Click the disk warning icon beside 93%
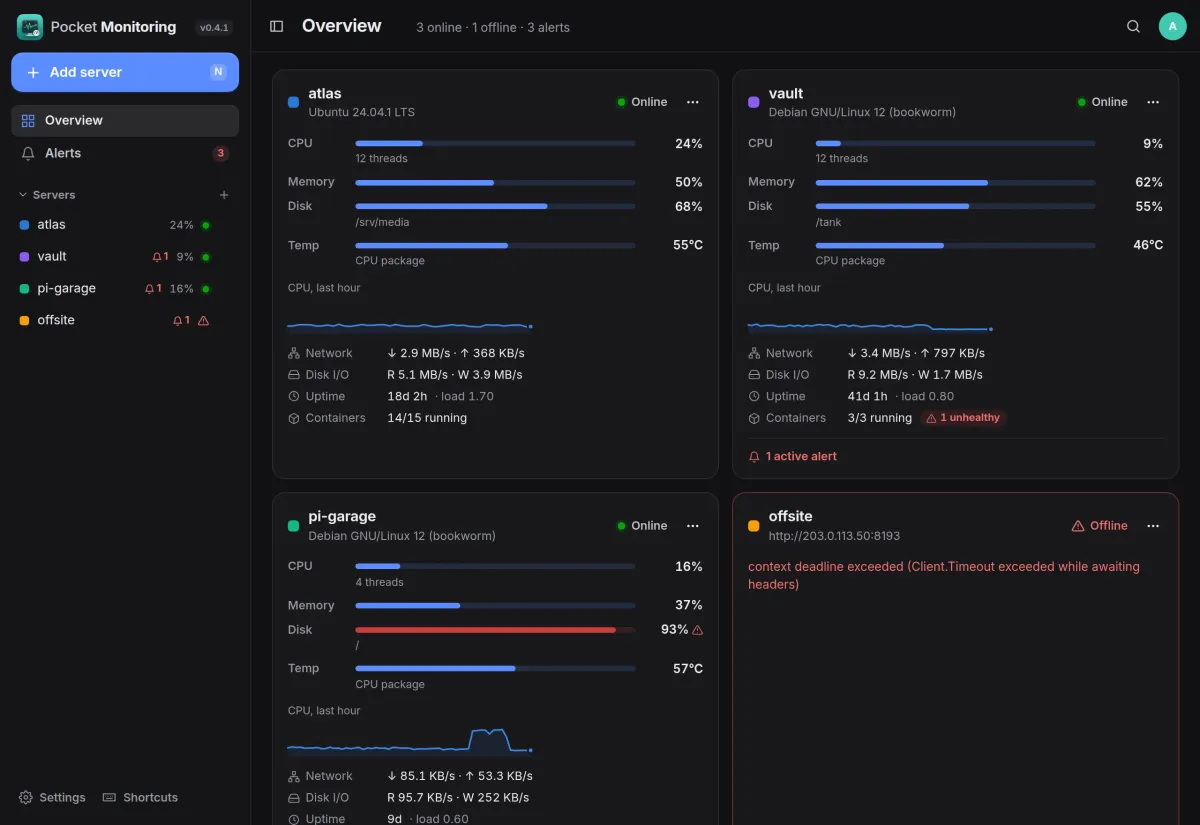 coord(697,630)
